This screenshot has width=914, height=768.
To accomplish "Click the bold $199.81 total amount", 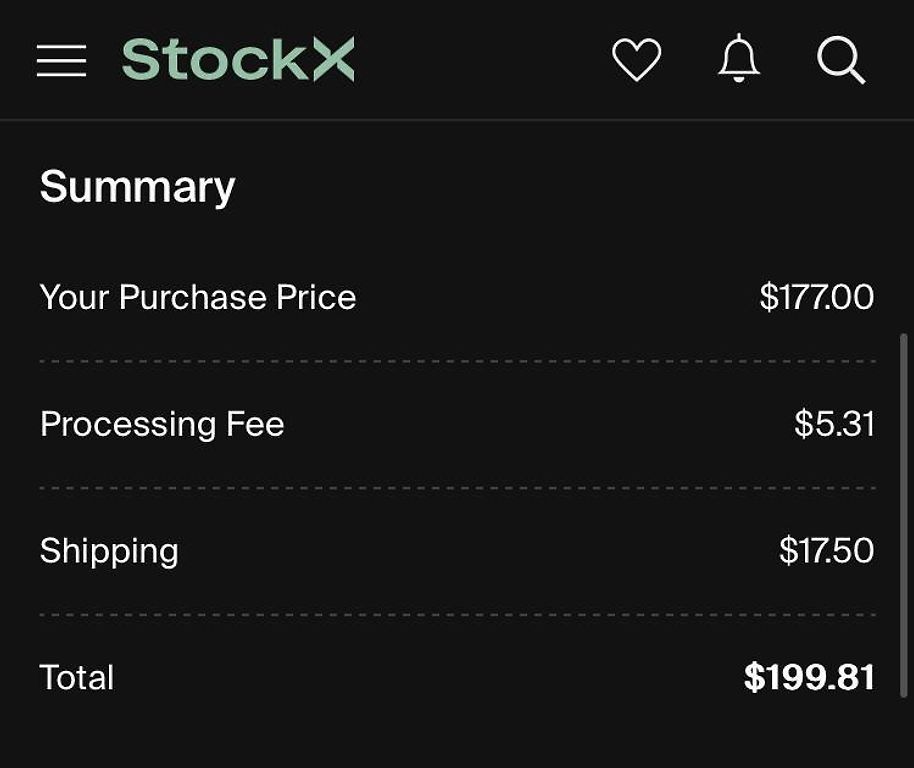I will point(809,678).
